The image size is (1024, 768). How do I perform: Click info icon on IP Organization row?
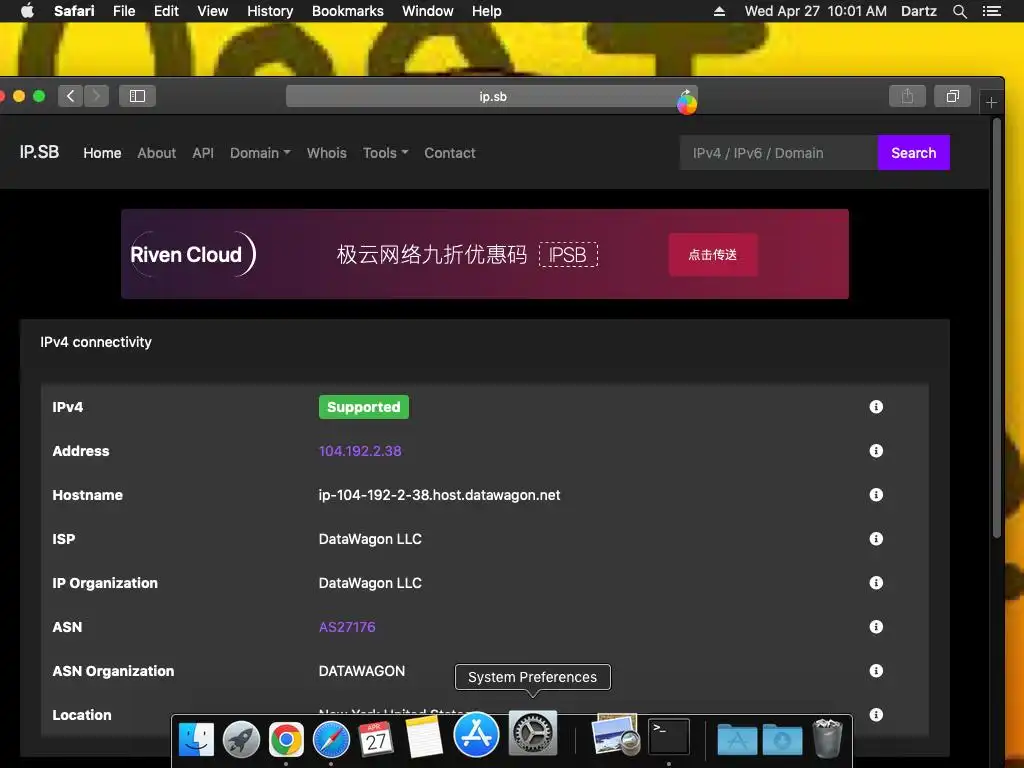(x=876, y=583)
